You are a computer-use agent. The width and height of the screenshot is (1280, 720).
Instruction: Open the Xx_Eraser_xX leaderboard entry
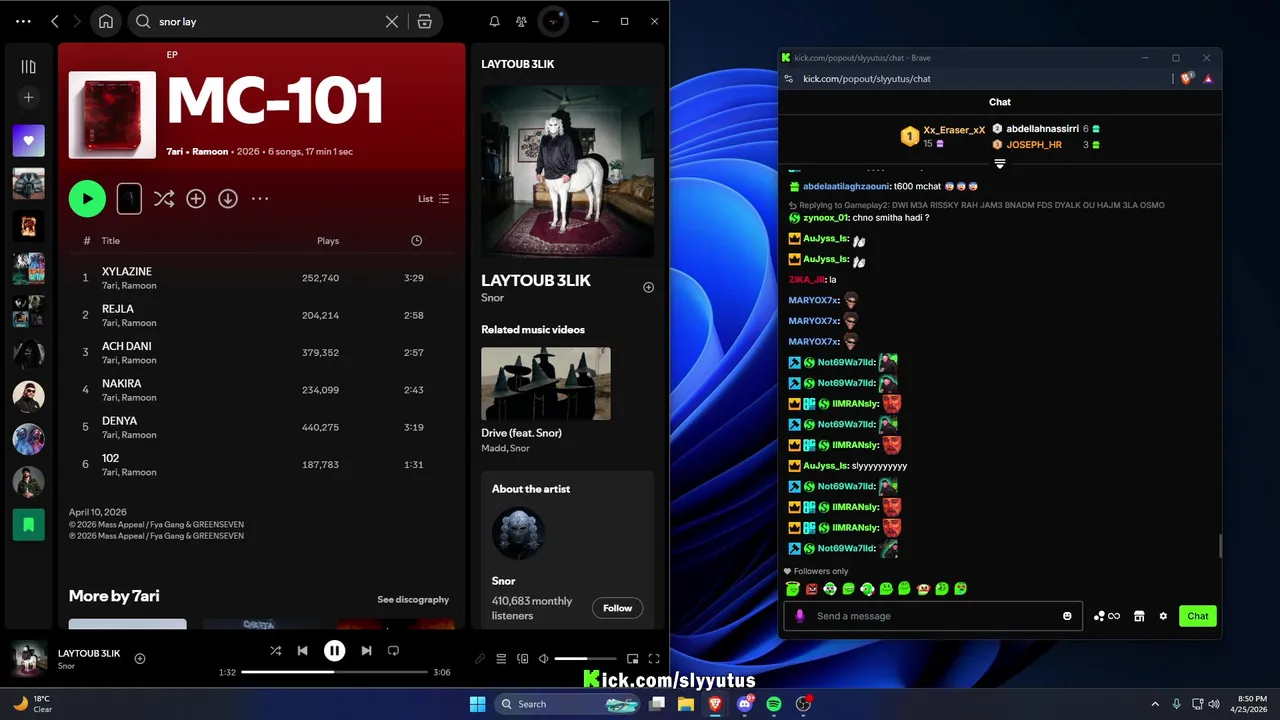942,136
